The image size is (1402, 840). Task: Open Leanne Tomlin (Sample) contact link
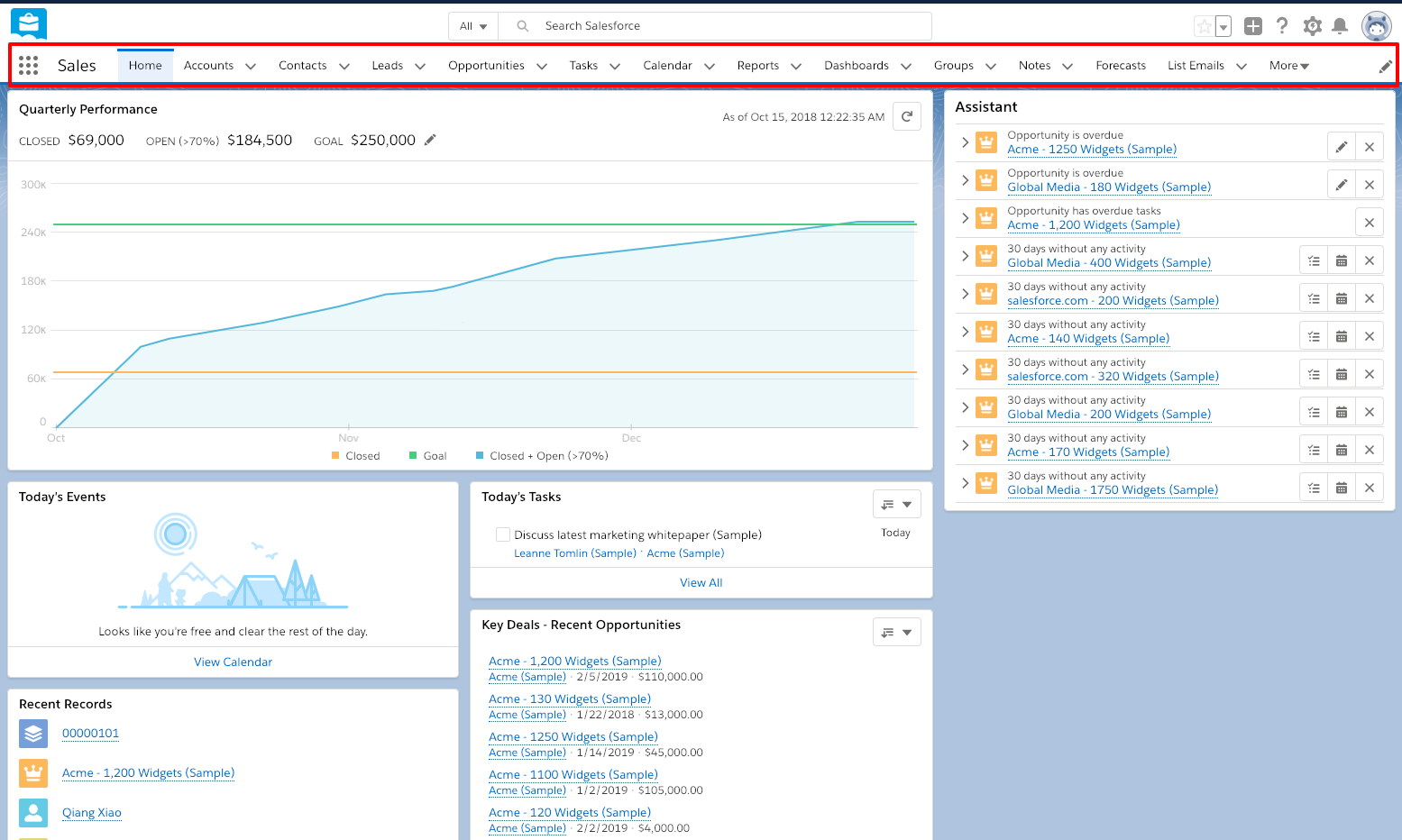pos(575,553)
